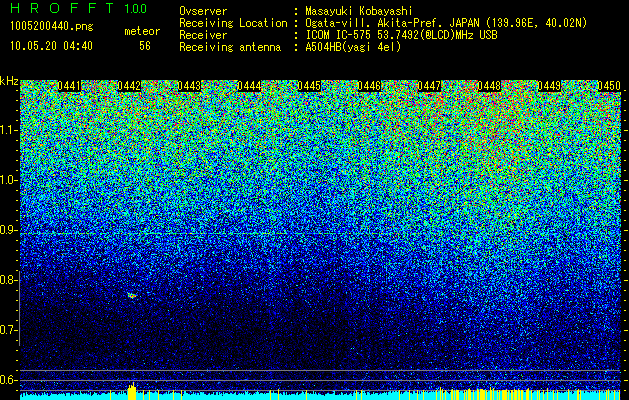
Task: Click the 0450 time marker
Action: (x=609, y=86)
